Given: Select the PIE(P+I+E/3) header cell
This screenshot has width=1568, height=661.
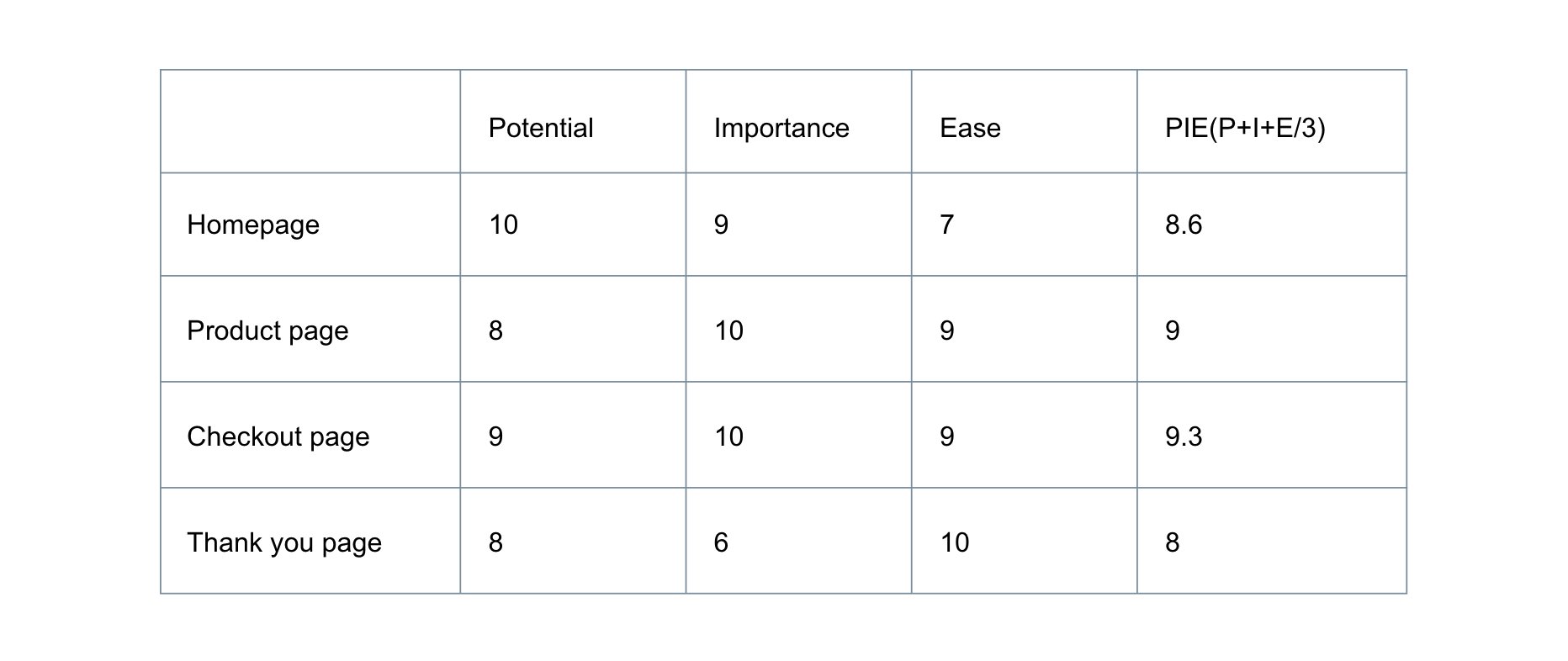Looking at the screenshot, I should point(1244,128).
